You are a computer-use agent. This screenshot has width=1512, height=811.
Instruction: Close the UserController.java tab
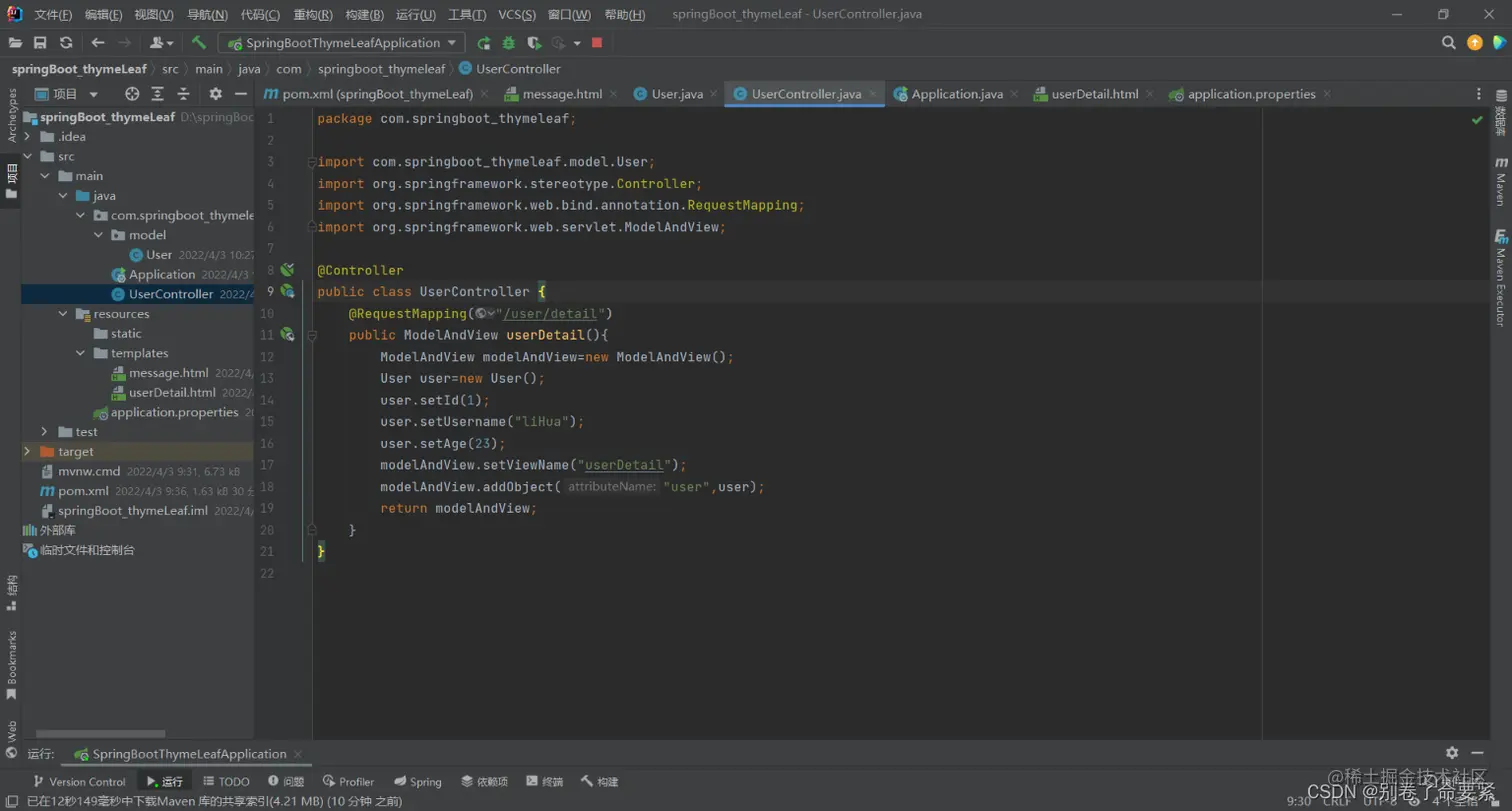[873, 94]
